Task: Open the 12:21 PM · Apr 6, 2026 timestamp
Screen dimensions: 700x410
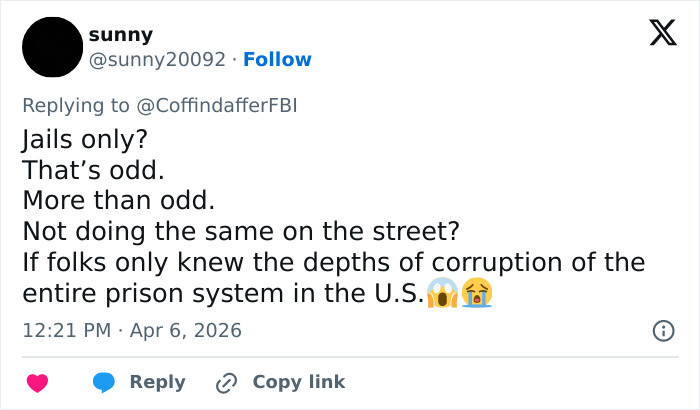Action: [x=131, y=330]
